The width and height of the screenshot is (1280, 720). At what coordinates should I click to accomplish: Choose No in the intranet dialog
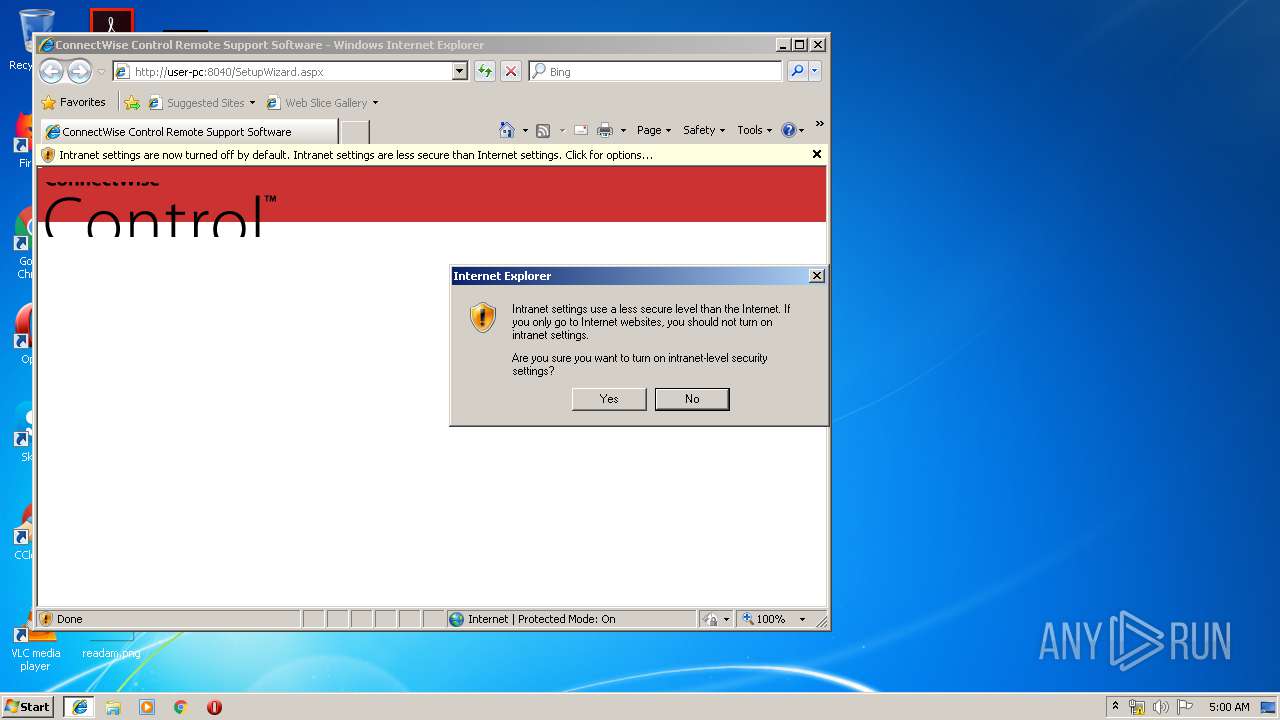pos(692,399)
